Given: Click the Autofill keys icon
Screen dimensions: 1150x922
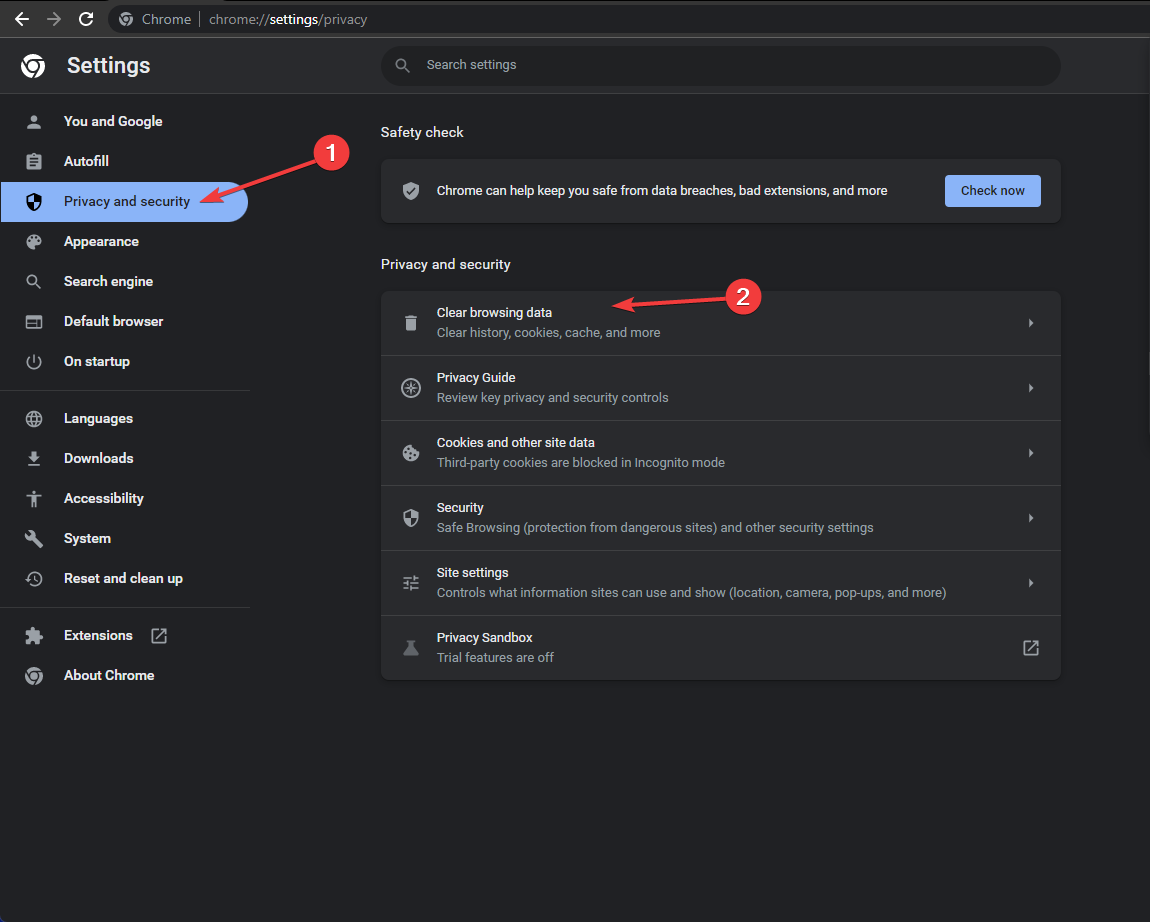Looking at the screenshot, I should click(34, 161).
